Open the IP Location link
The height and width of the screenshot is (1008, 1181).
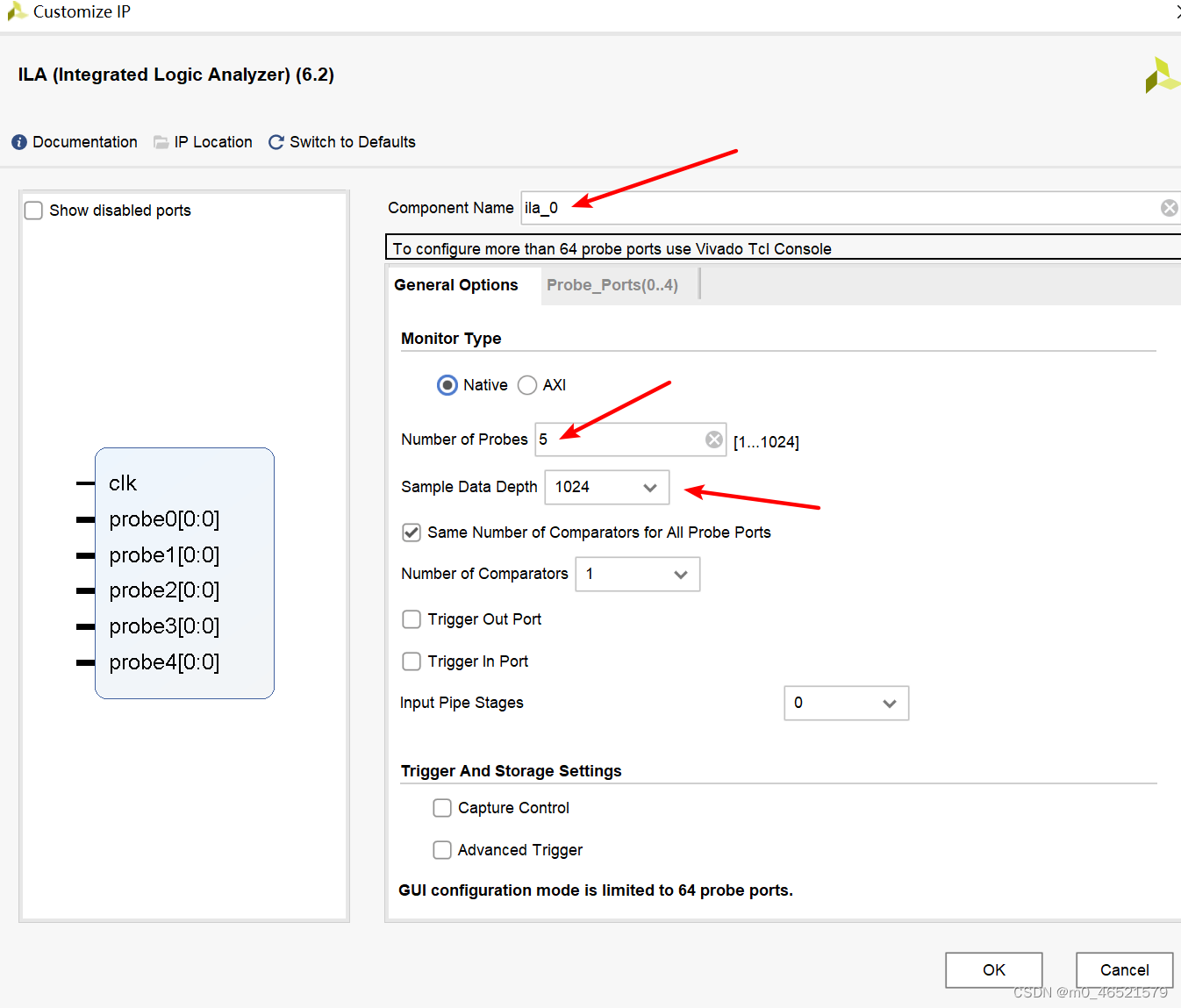click(x=213, y=142)
